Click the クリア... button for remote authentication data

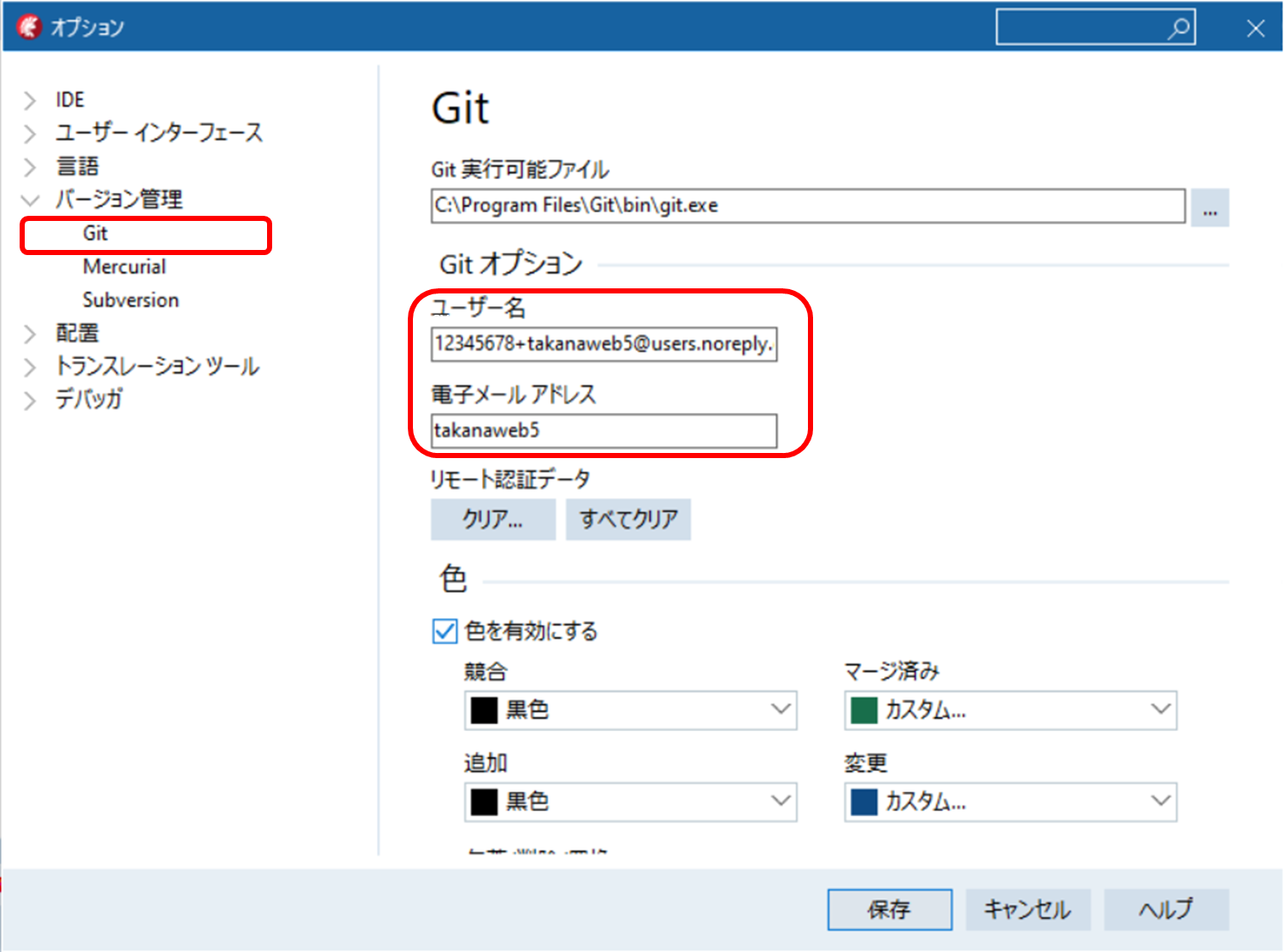492,519
